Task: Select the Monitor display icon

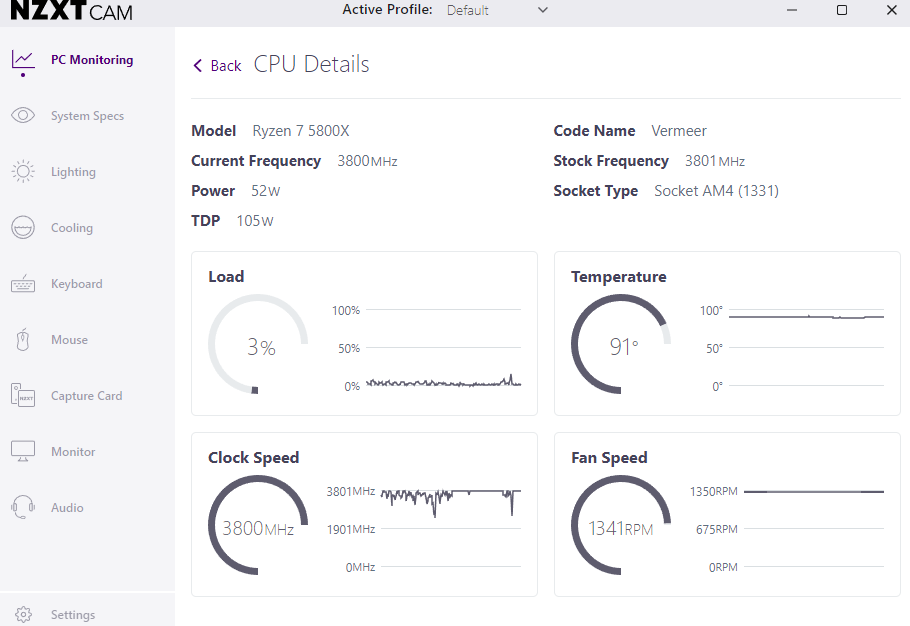Action: point(23,452)
